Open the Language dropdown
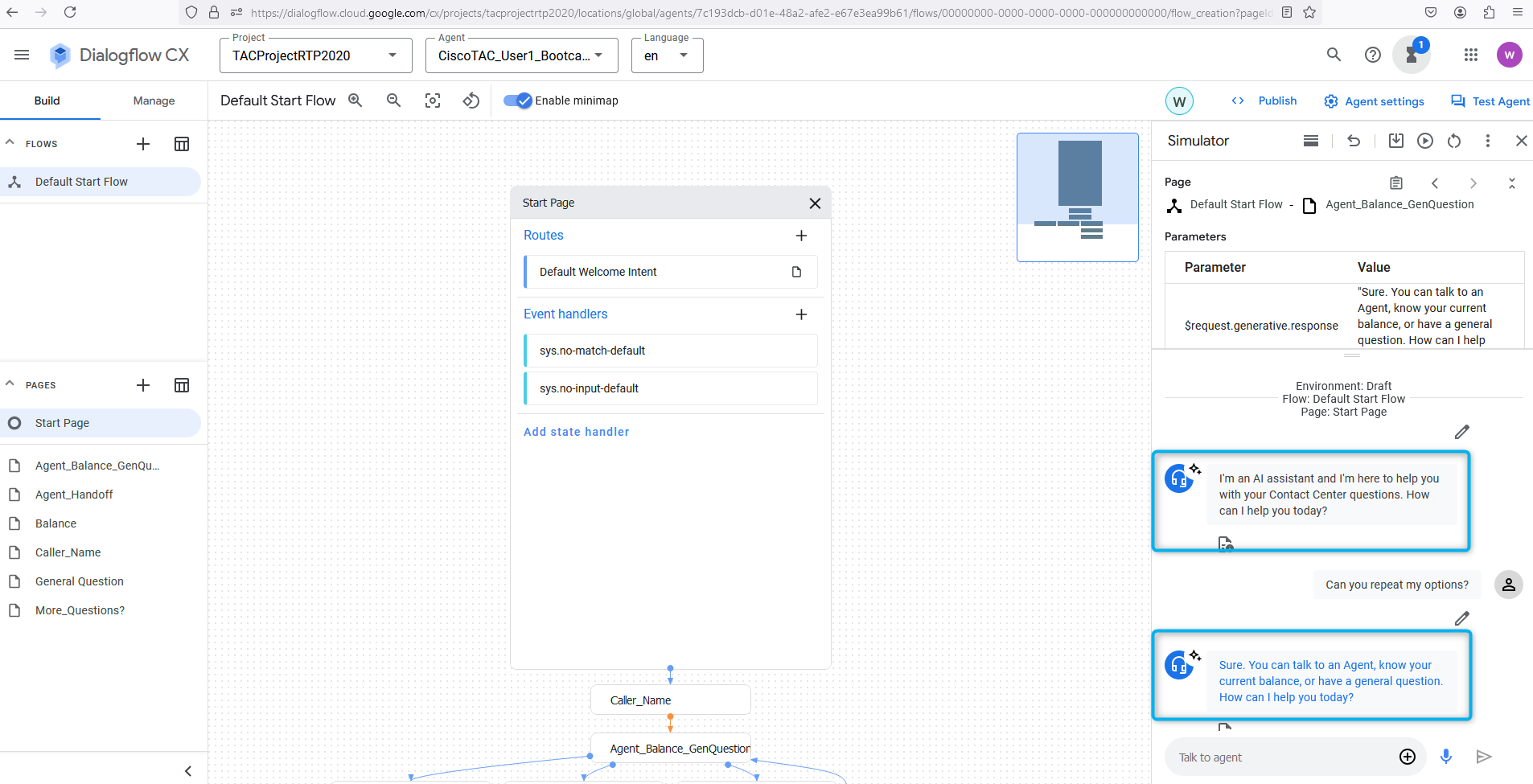The image size is (1533, 784). tap(668, 55)
